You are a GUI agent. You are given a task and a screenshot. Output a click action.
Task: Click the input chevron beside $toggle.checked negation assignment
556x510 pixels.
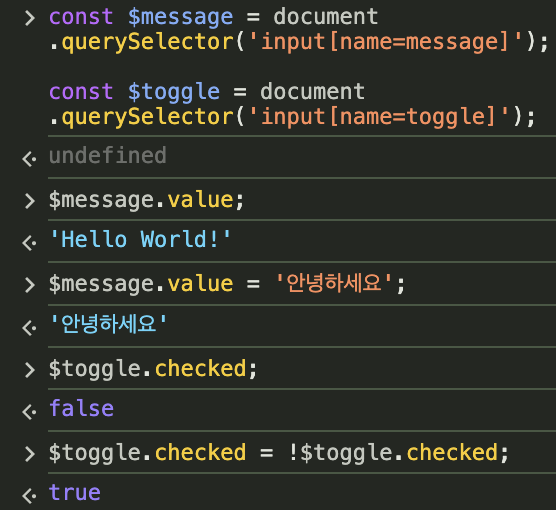[x=30, y=454]
